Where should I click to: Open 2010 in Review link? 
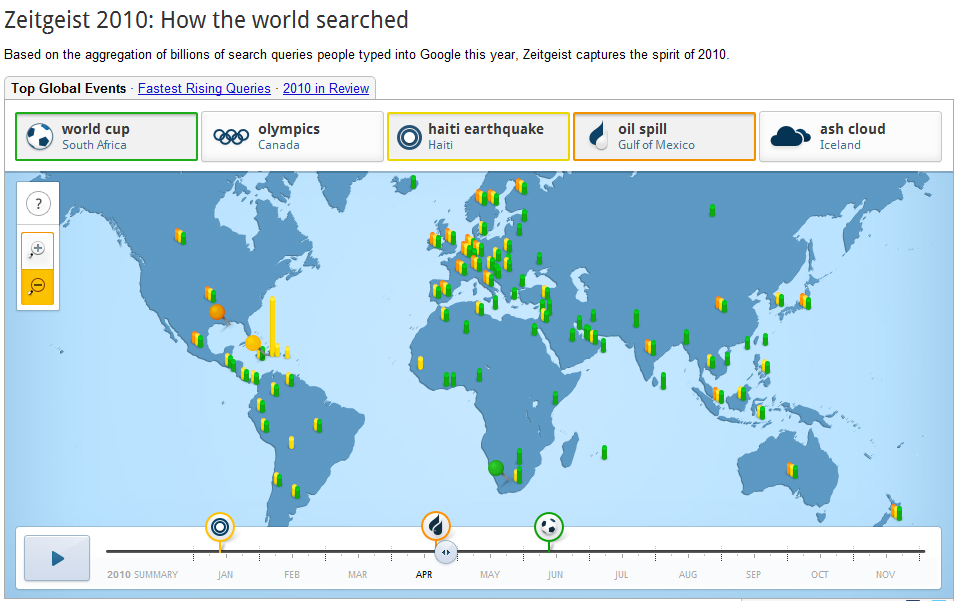(326, 88)
